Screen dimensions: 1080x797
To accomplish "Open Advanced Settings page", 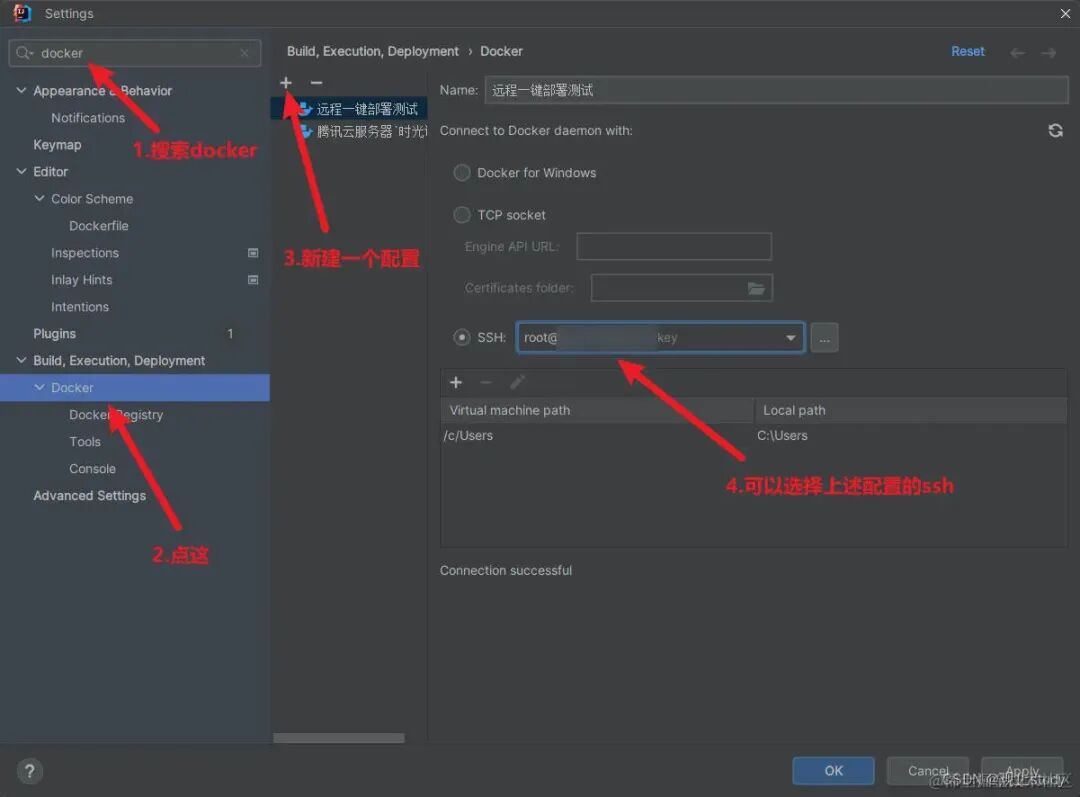I will pyautogui.click(x=90, y=495).
